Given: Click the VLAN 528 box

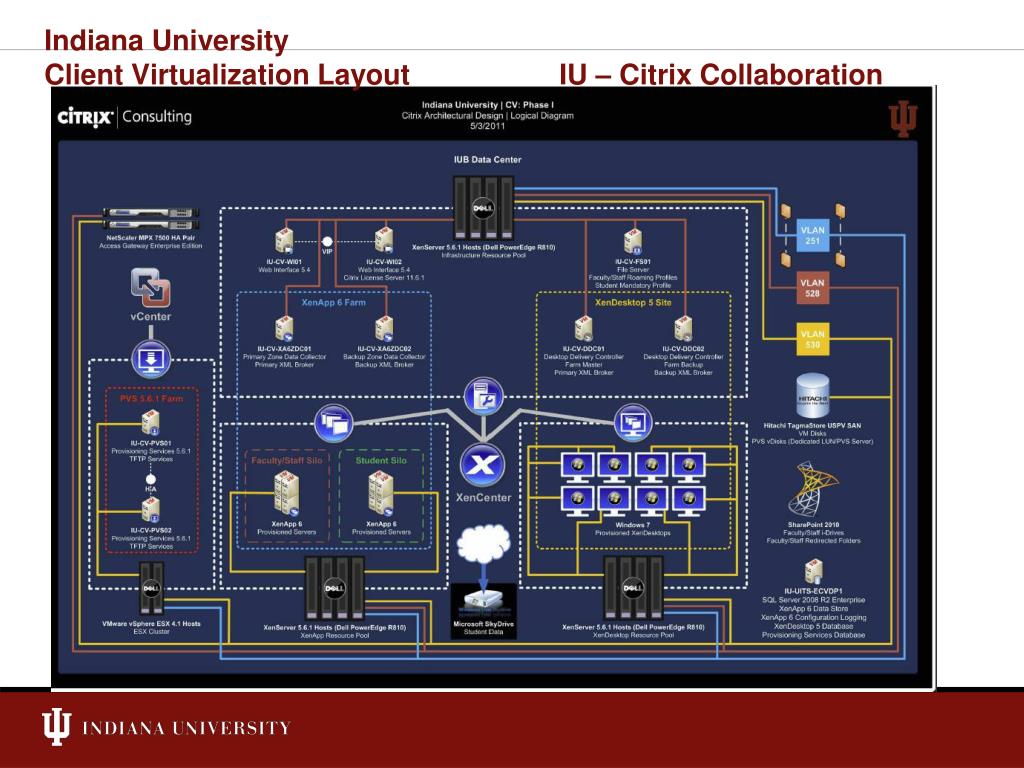Looking at the screenshot, I should point(812,288).
